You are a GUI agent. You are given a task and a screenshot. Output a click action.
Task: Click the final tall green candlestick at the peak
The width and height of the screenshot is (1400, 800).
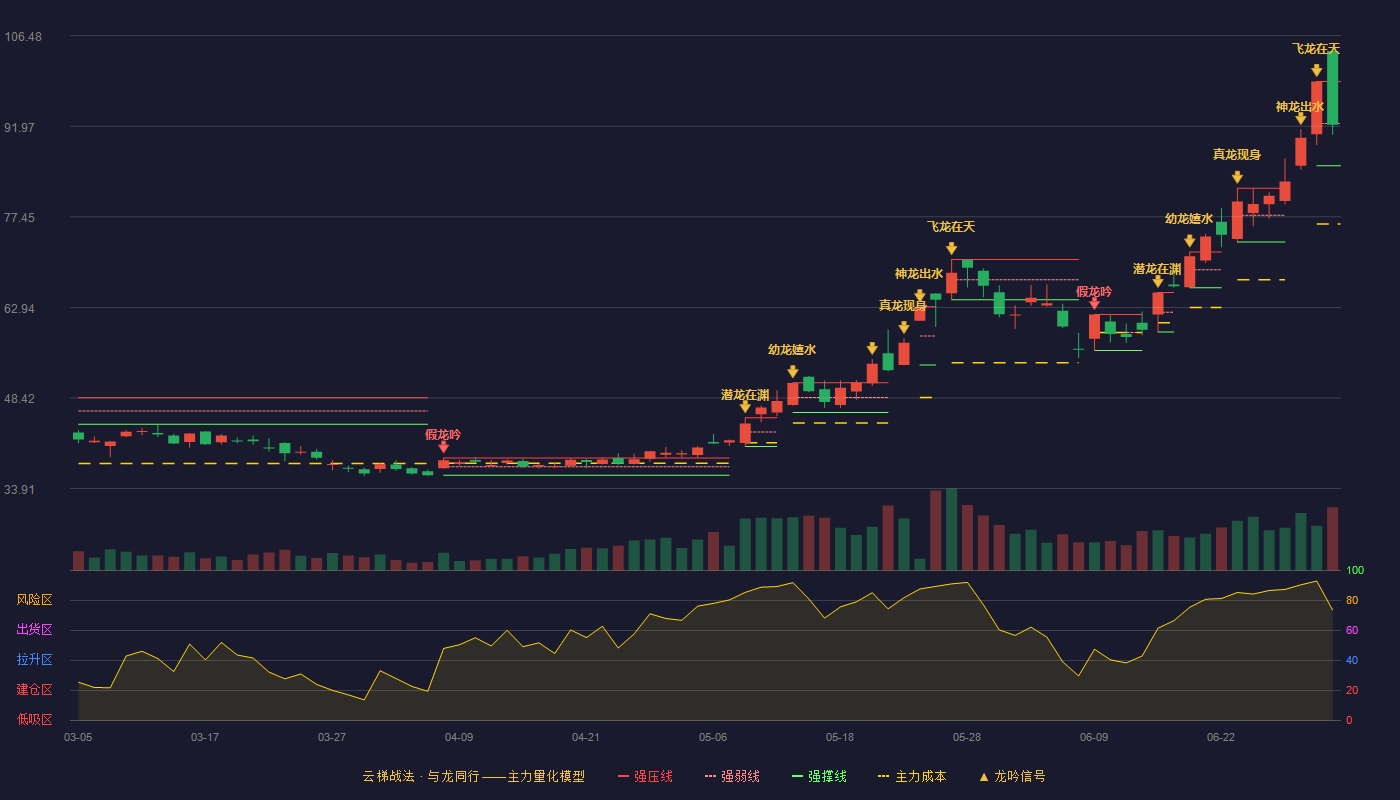coord(1333,87)
